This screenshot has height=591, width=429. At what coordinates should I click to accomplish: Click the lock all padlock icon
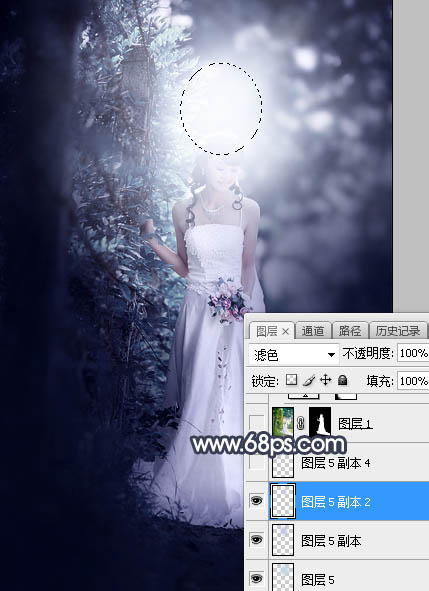342,380
